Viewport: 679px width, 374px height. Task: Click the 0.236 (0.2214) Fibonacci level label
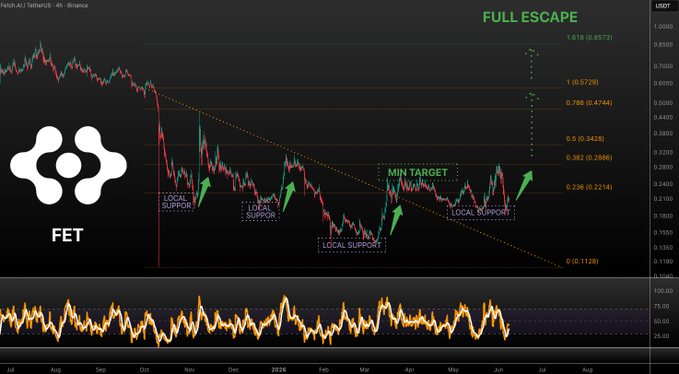[x=589, y=187]
